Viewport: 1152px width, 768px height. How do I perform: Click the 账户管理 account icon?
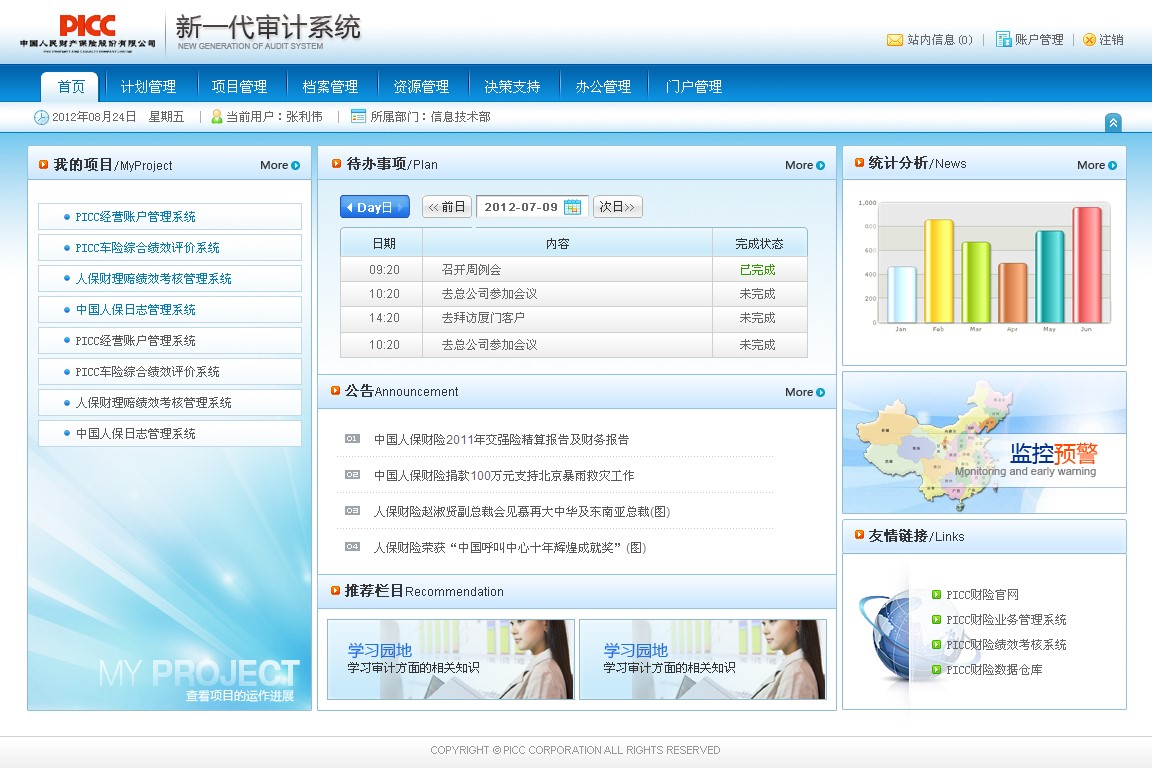coord(1003,39)
